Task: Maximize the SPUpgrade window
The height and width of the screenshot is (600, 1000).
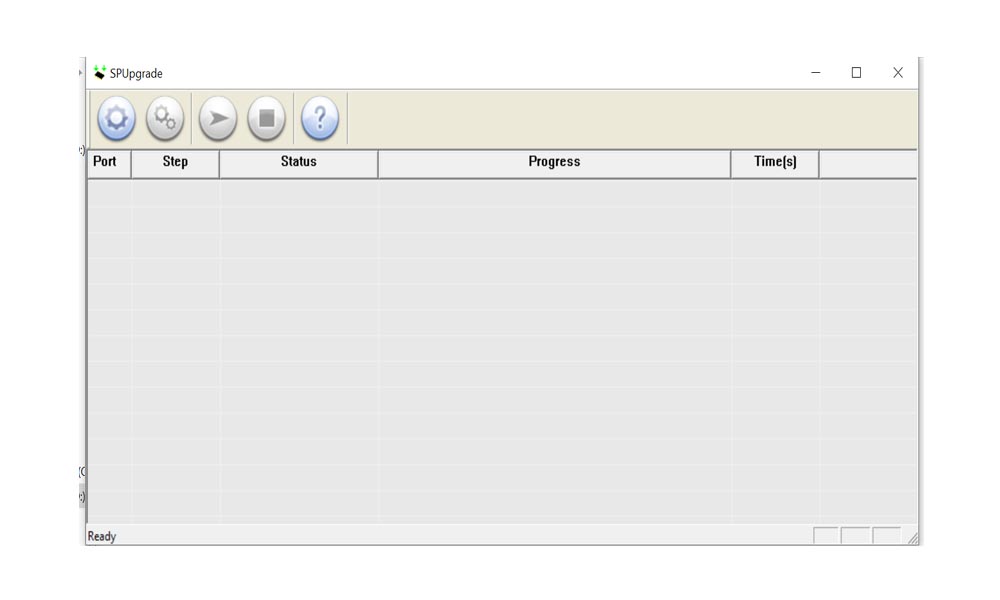Action: click(x=857, y=73)
